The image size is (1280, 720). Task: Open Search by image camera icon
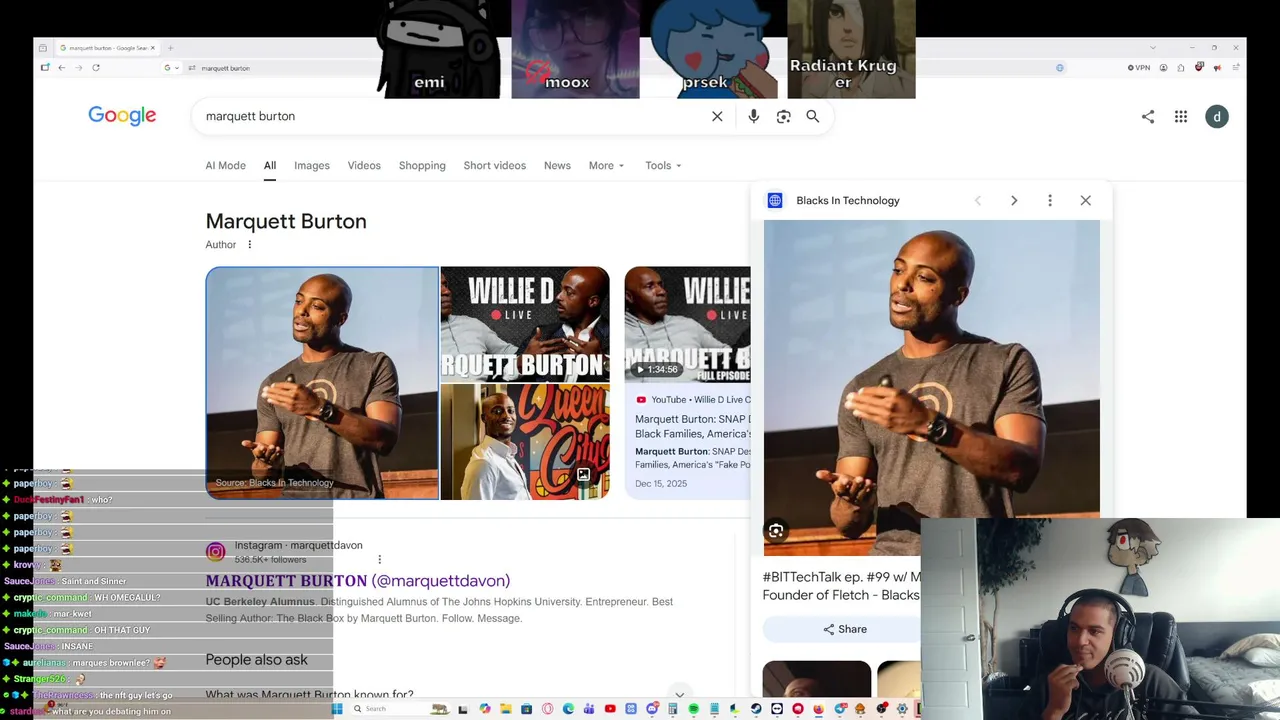click(x=784, y=116)
